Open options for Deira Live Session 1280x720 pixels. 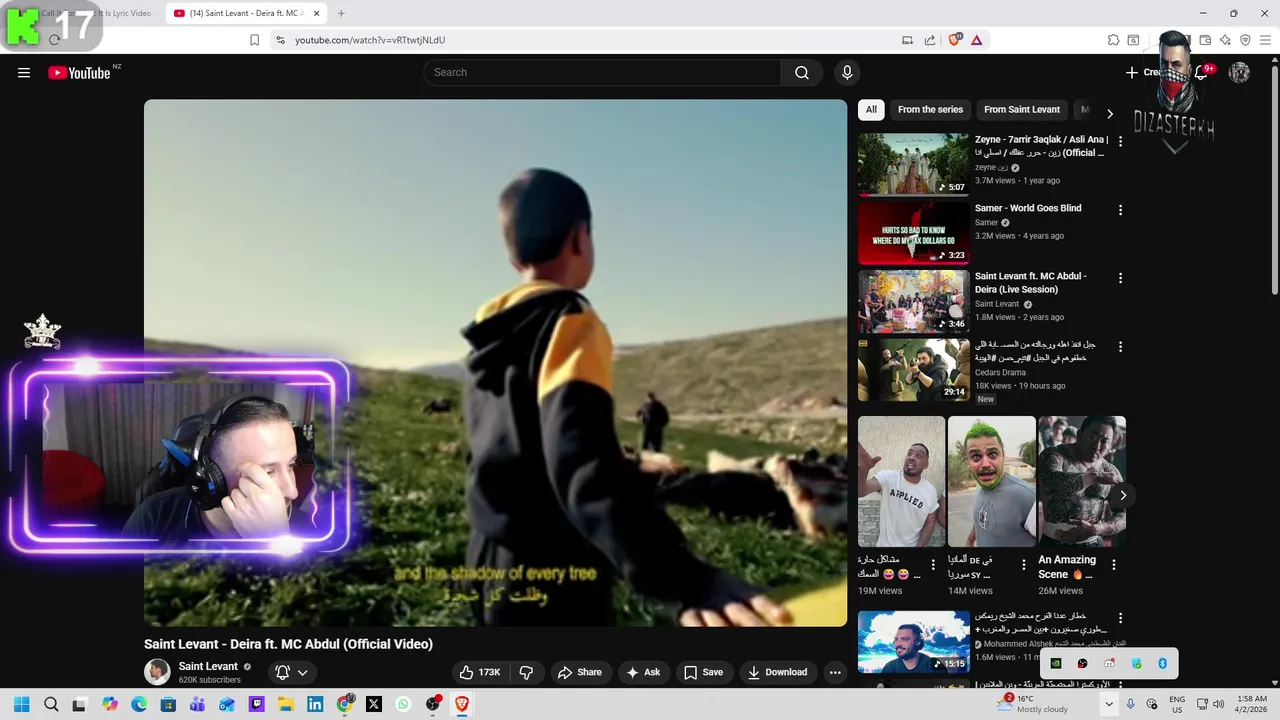coord(1120,278)
